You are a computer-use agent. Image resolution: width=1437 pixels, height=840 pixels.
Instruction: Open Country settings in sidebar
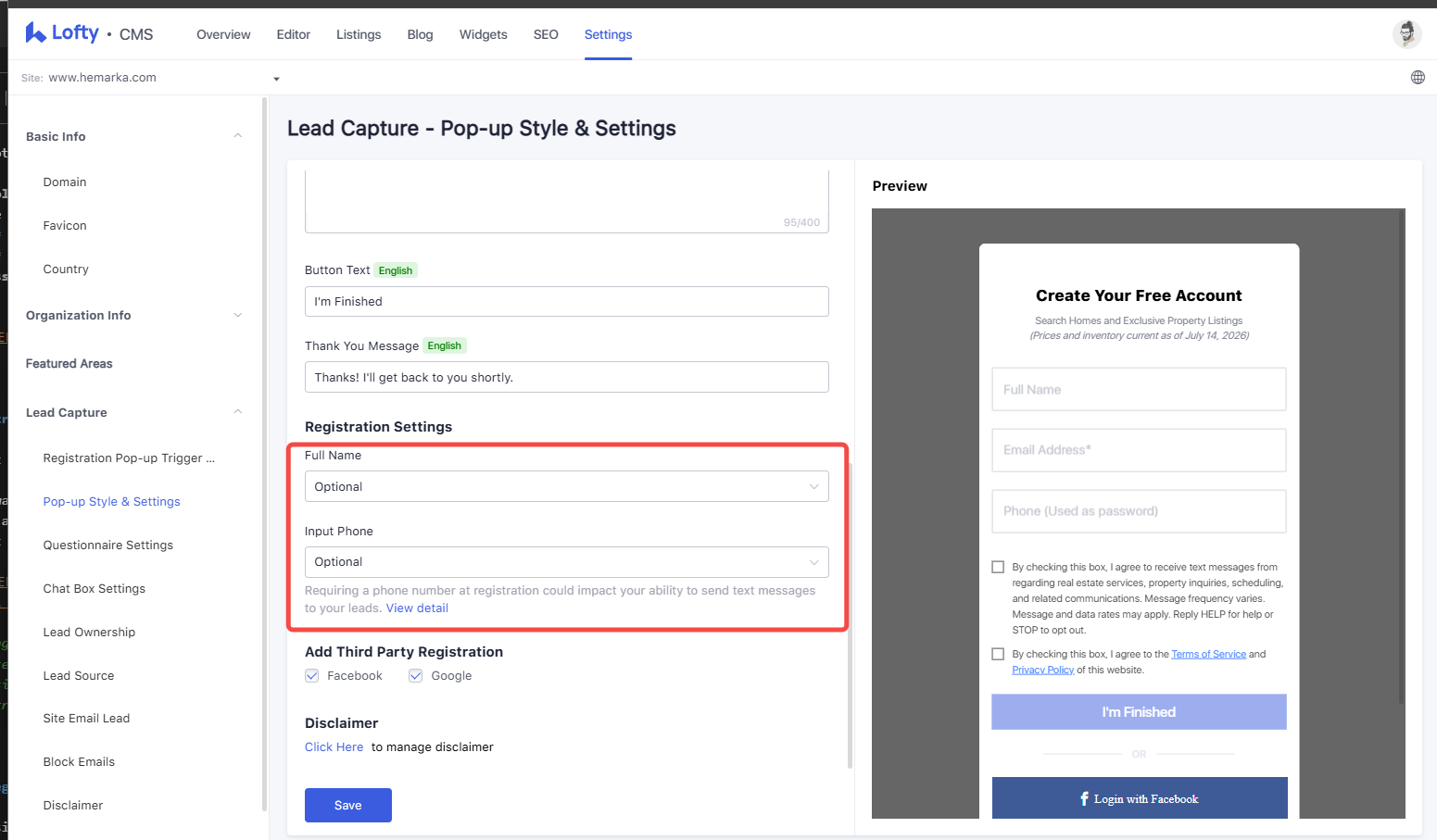(x=66, y=270)
